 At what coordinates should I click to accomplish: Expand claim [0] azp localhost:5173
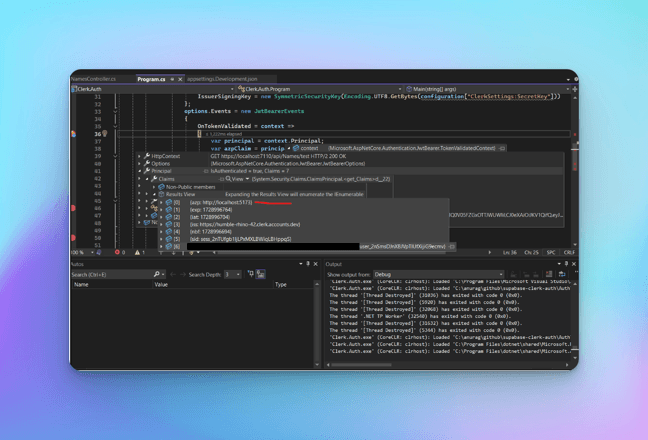click(x=162, y=202)
